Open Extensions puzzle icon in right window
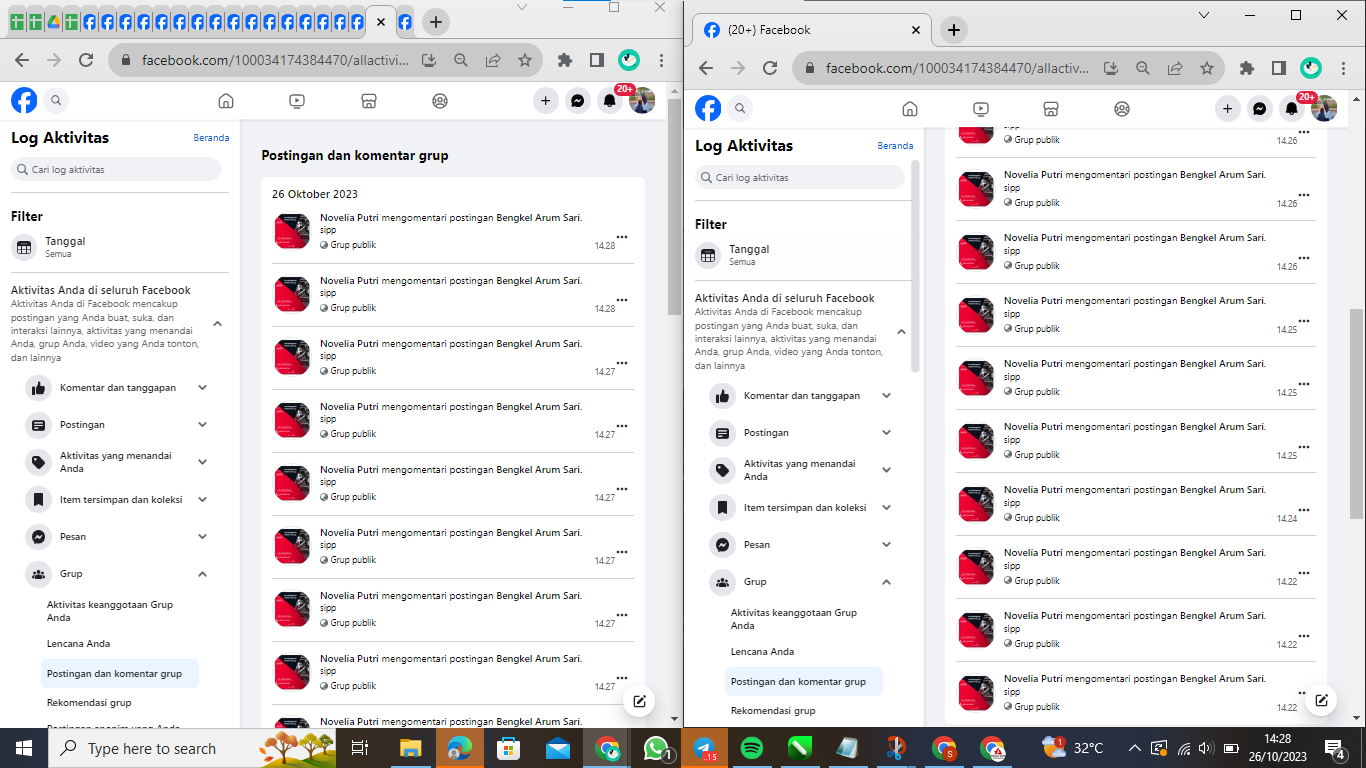 (x=1246, y=68)
